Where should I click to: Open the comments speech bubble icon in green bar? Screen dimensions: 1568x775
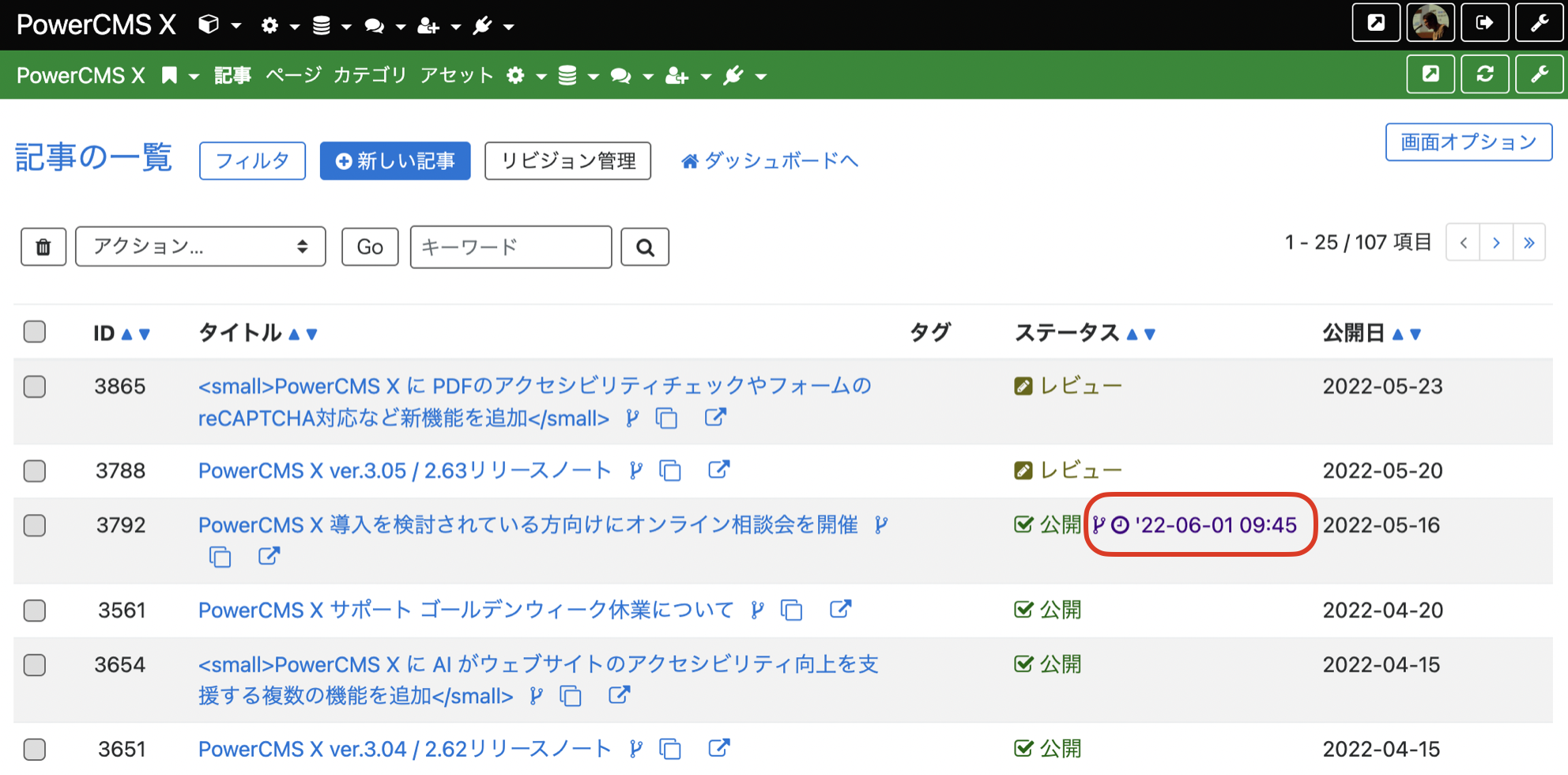point(623,75)
